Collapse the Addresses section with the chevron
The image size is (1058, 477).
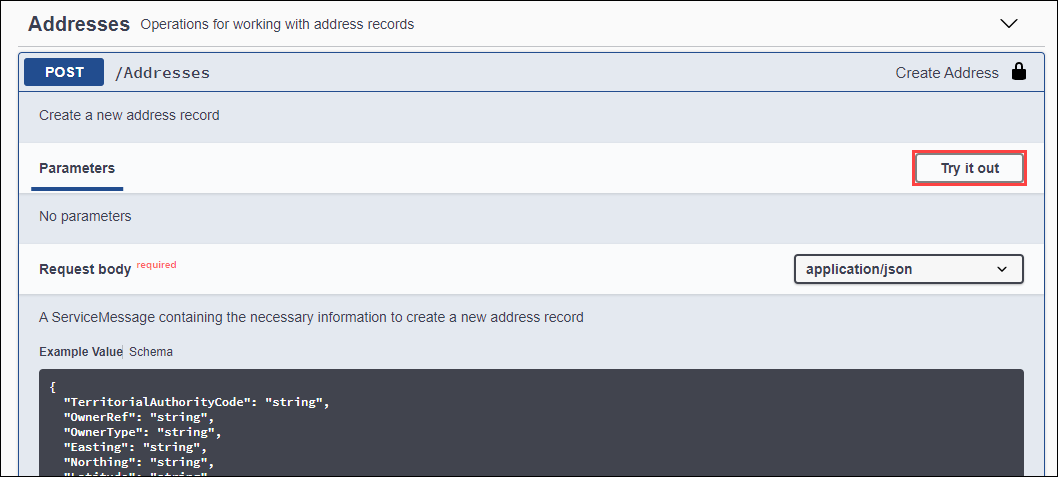(x=1008, y=24)
